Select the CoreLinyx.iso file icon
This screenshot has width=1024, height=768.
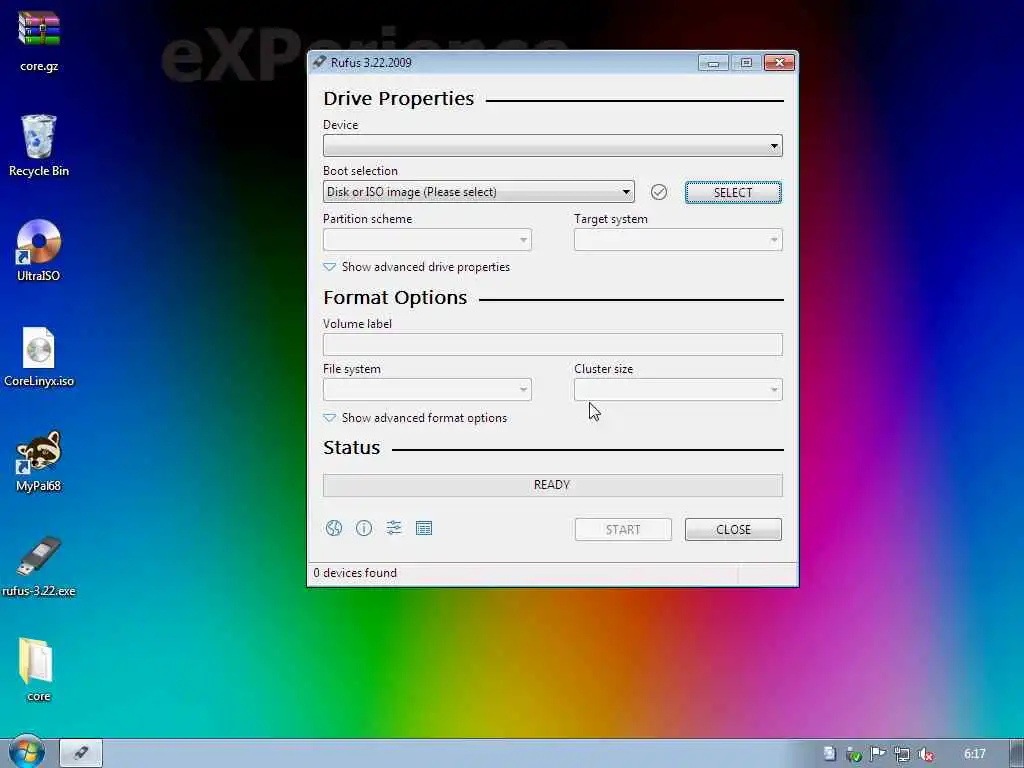[39, 357]
